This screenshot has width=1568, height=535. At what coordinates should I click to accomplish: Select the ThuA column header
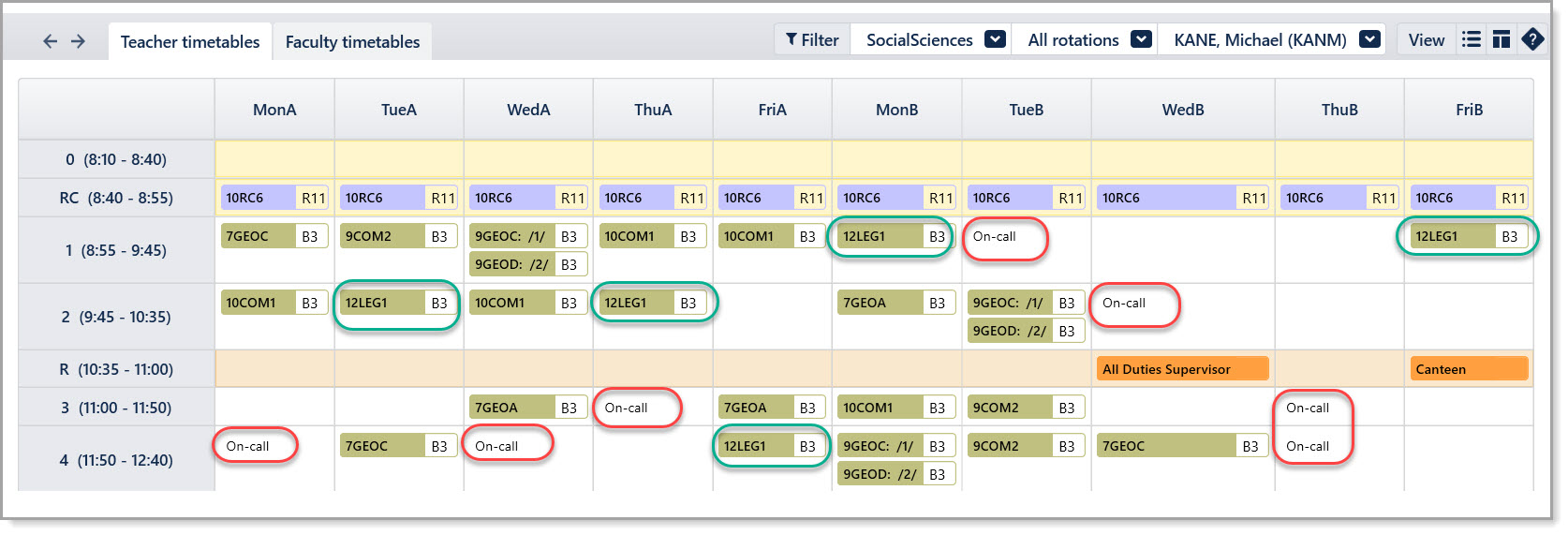(653, 110)
